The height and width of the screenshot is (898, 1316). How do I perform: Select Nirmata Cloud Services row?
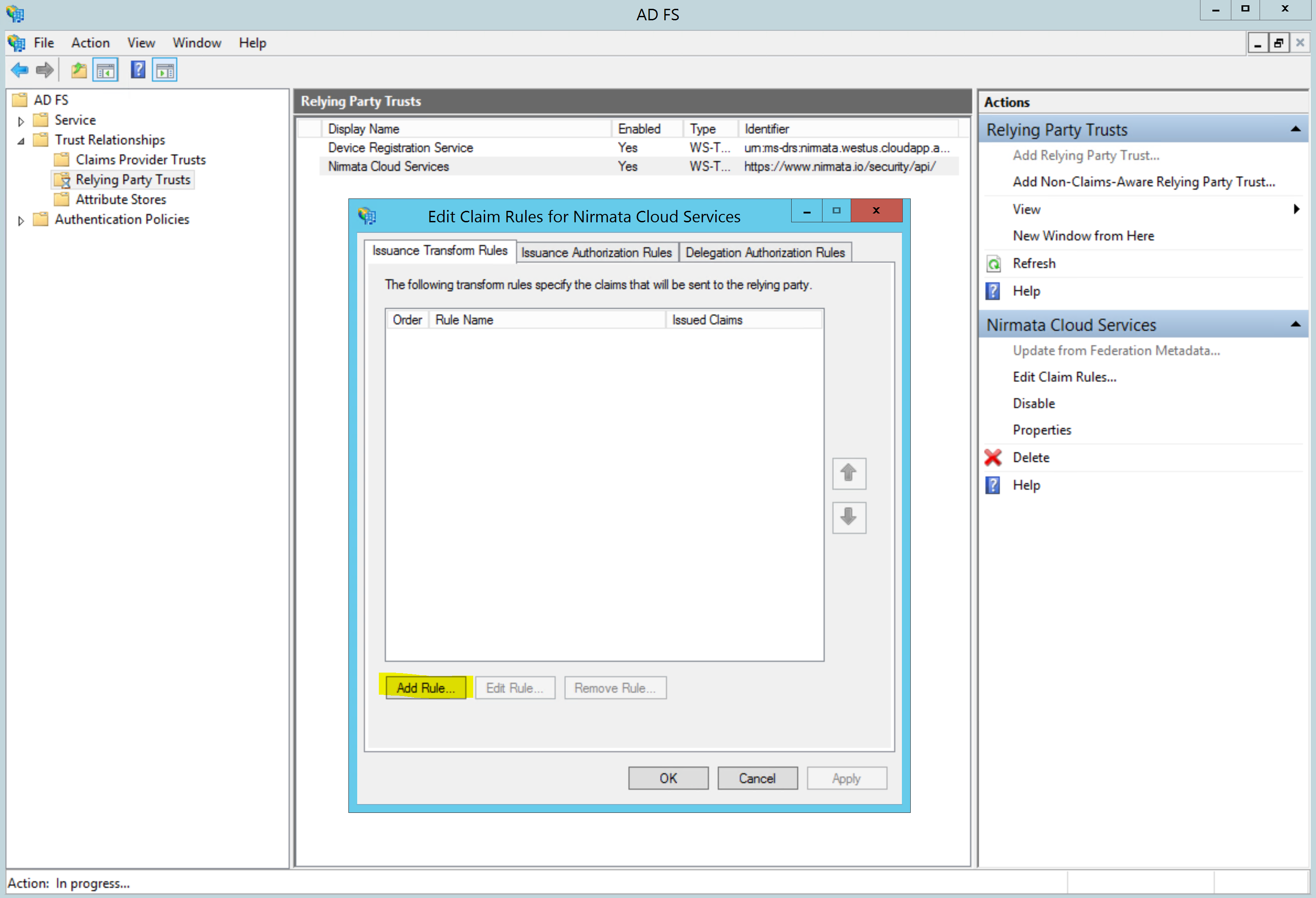639,166
